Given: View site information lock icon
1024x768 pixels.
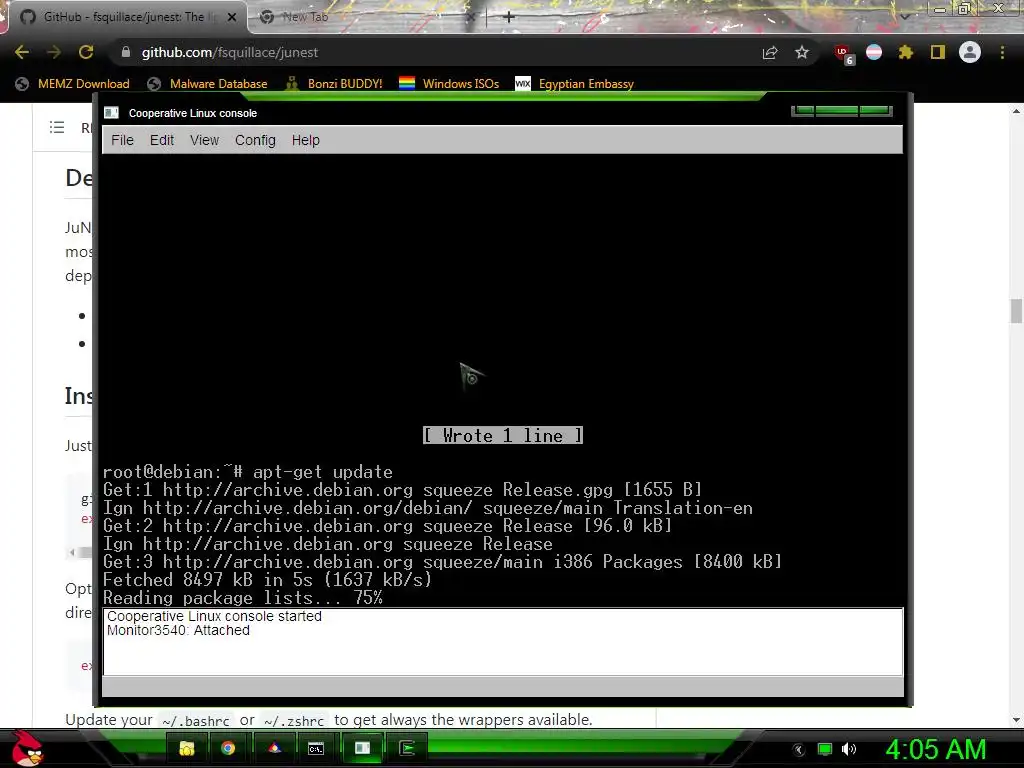Looking at the screenshot, I should [x=126, y=52].
